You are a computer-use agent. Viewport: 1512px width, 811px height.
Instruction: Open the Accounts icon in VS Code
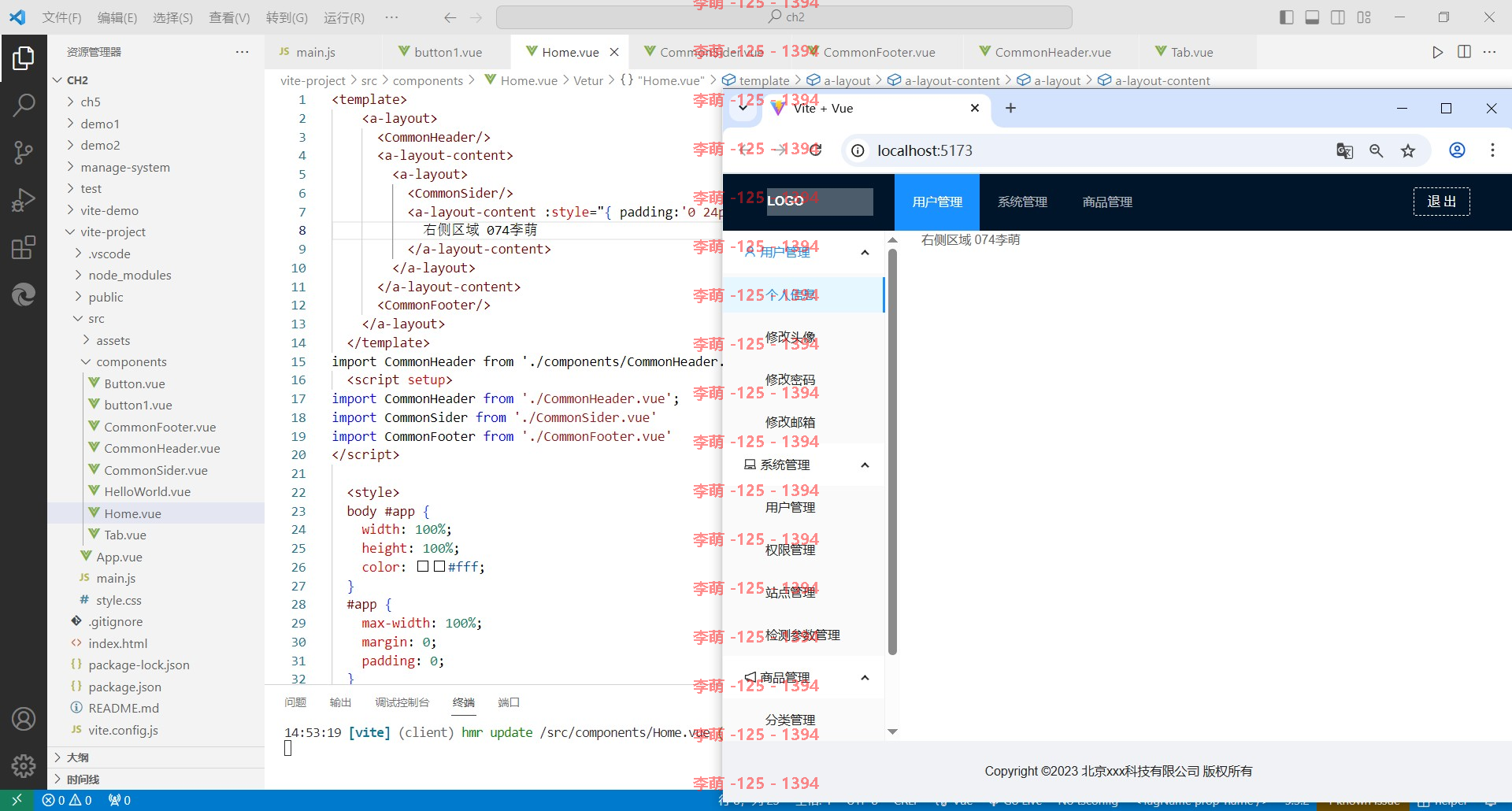click(x=24, y=719)
